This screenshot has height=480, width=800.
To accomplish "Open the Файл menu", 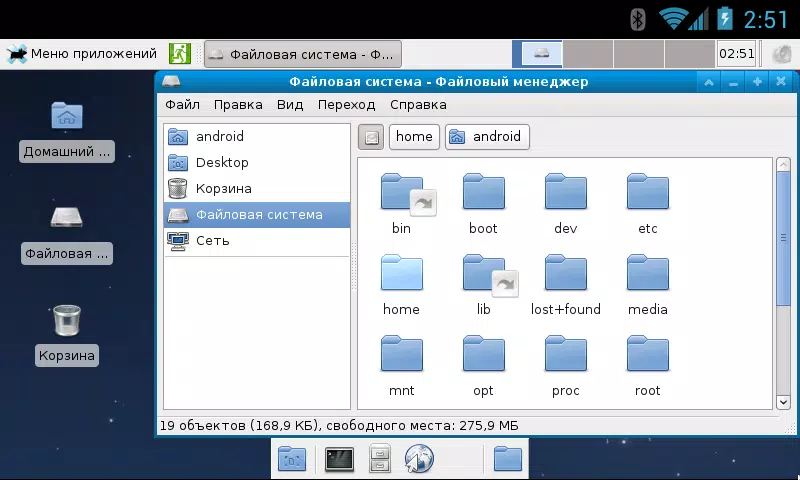I will 182,105.
